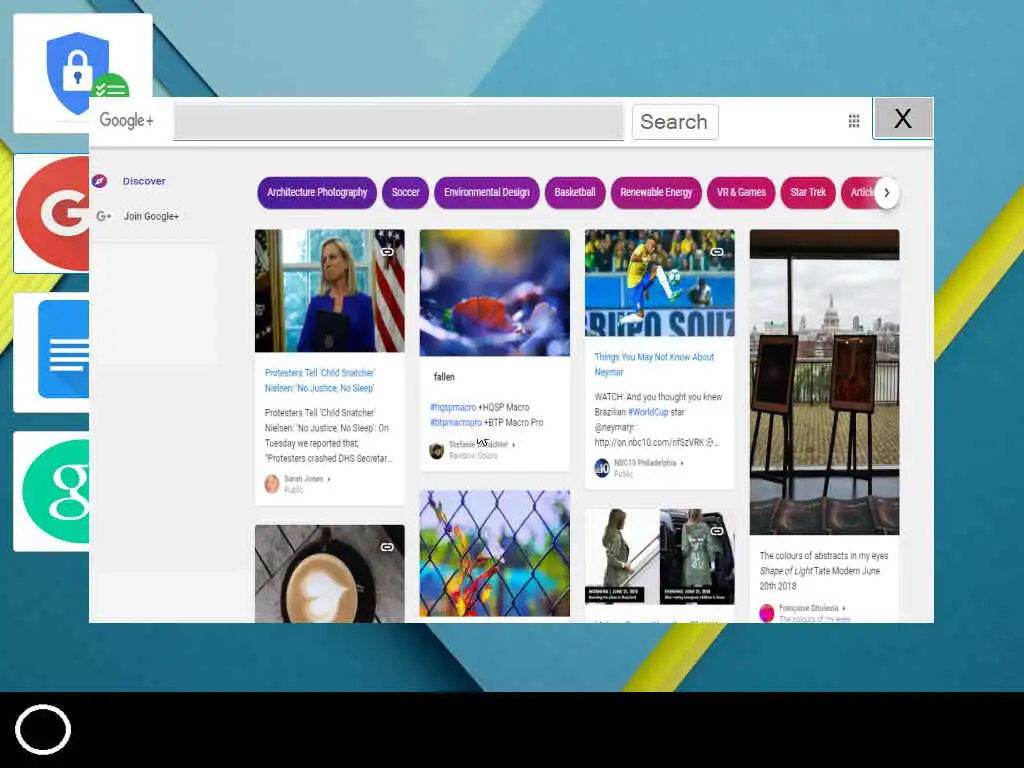Click the G+ icon beside Join Google+
1024x768 pixels.
click(104, 216)
